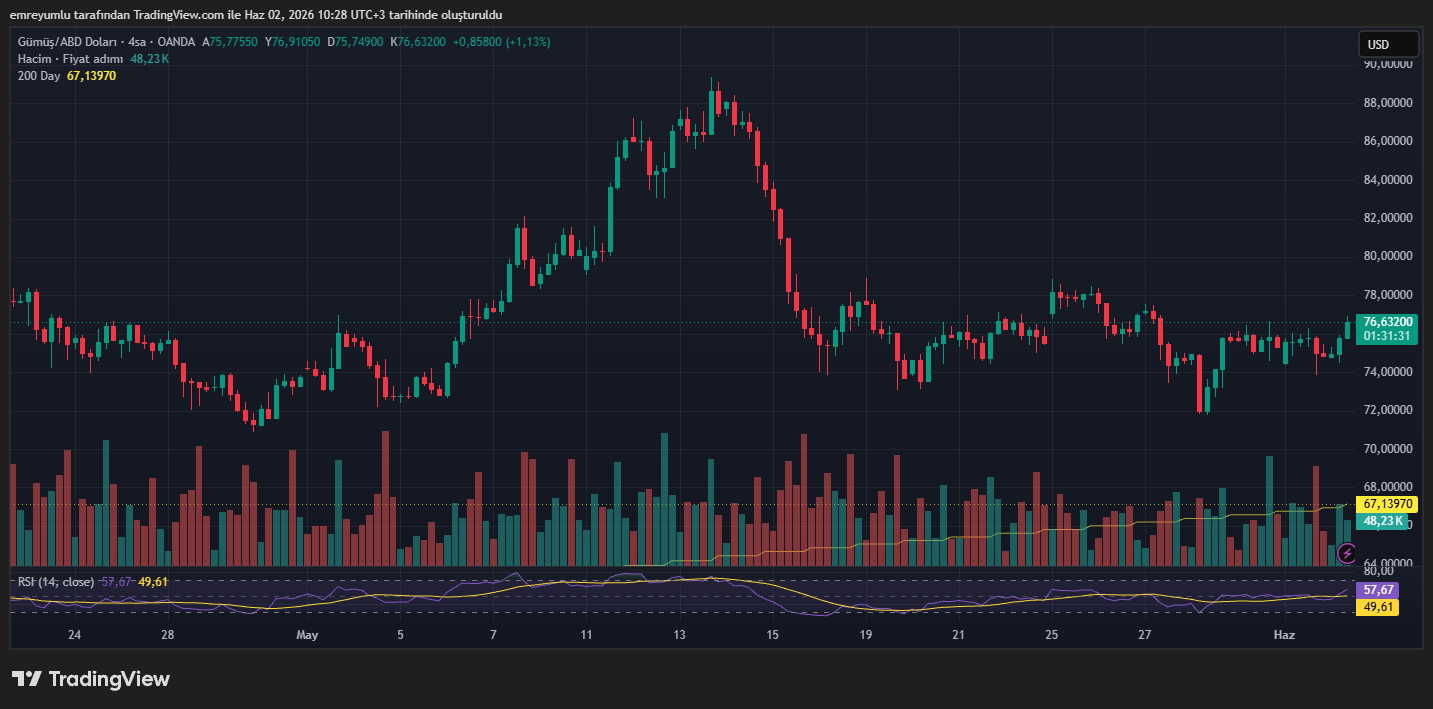
Task: Click the date label 13 on time axis
Action: (679, 635)
